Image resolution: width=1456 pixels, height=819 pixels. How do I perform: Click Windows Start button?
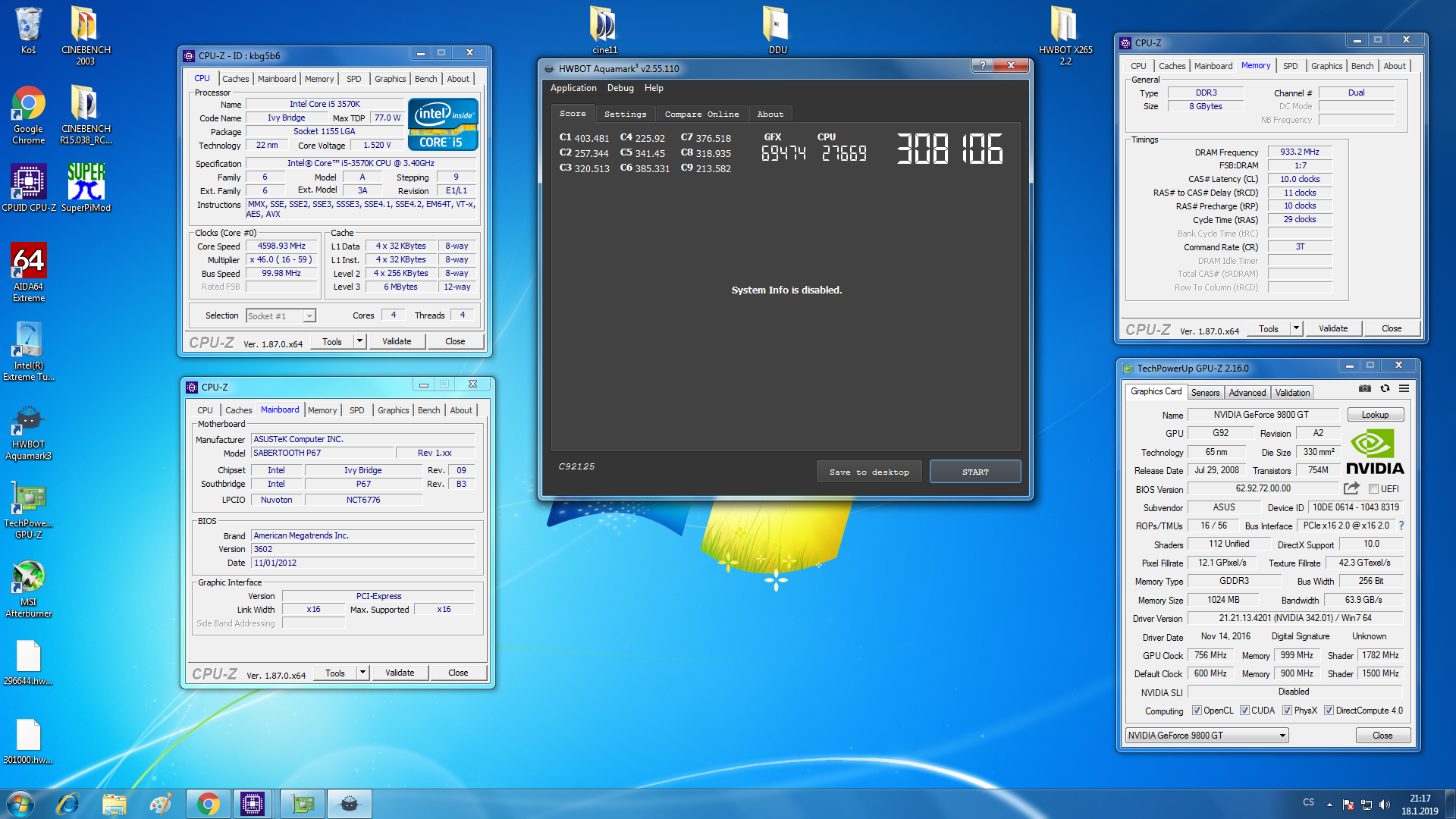point(20,804)
